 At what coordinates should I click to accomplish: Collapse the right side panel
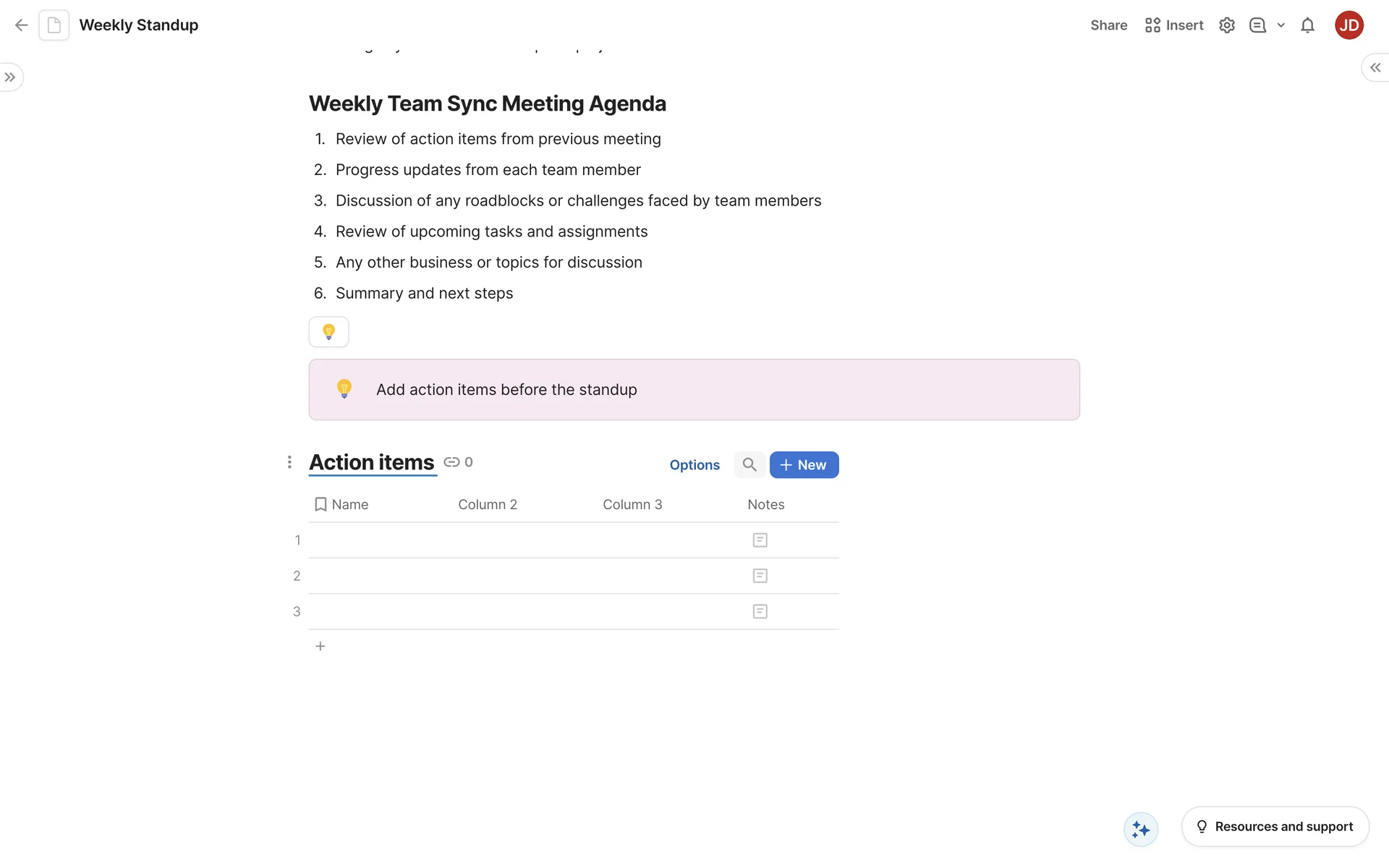1375,67
